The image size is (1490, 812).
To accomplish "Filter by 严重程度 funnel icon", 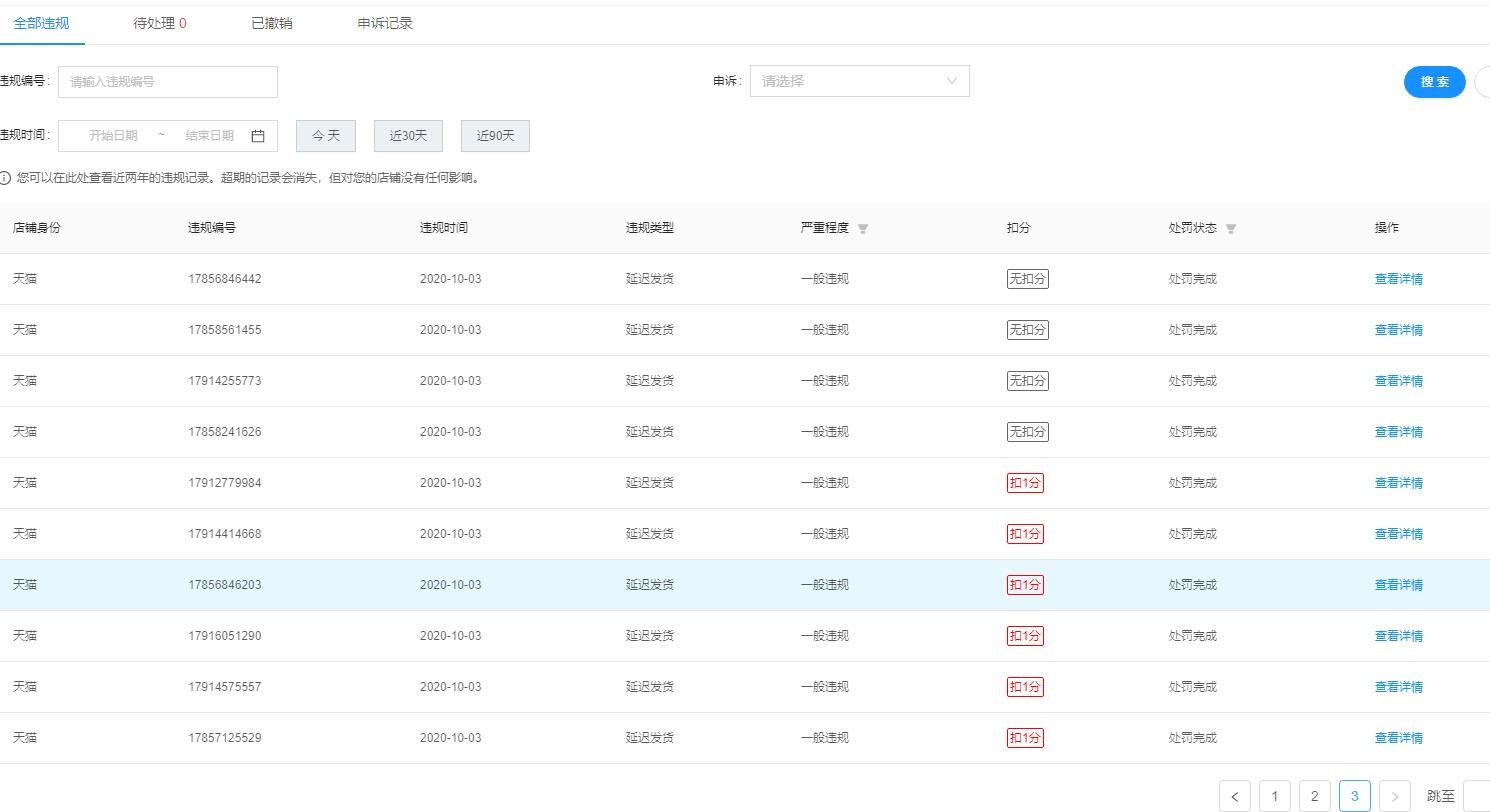I will click(863, 229).
